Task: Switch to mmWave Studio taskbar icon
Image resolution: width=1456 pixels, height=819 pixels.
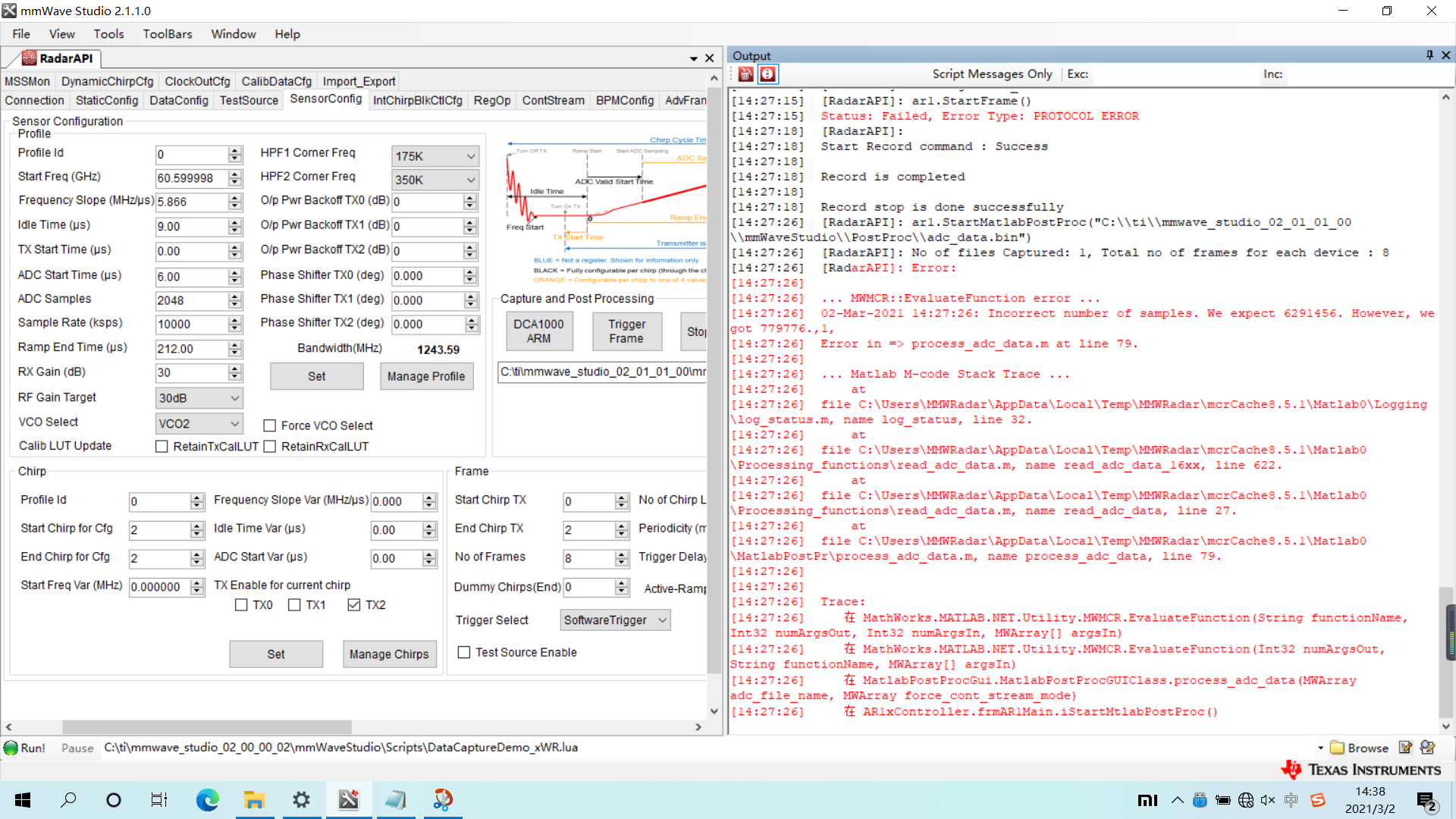Action: (x=349, y=800)
